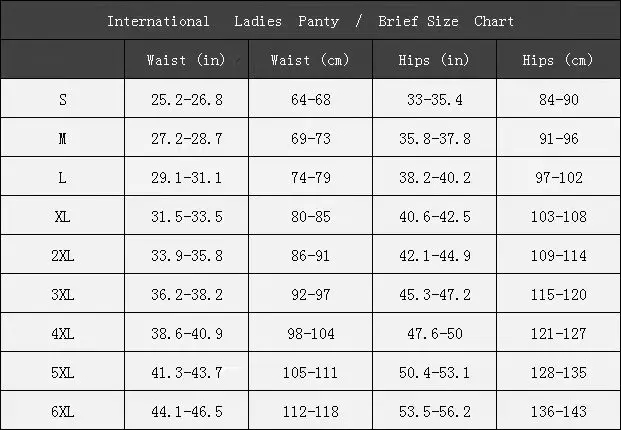
Task: Select the Waist (in) column header
Action: pyautogui.click(x=185, y=60)
